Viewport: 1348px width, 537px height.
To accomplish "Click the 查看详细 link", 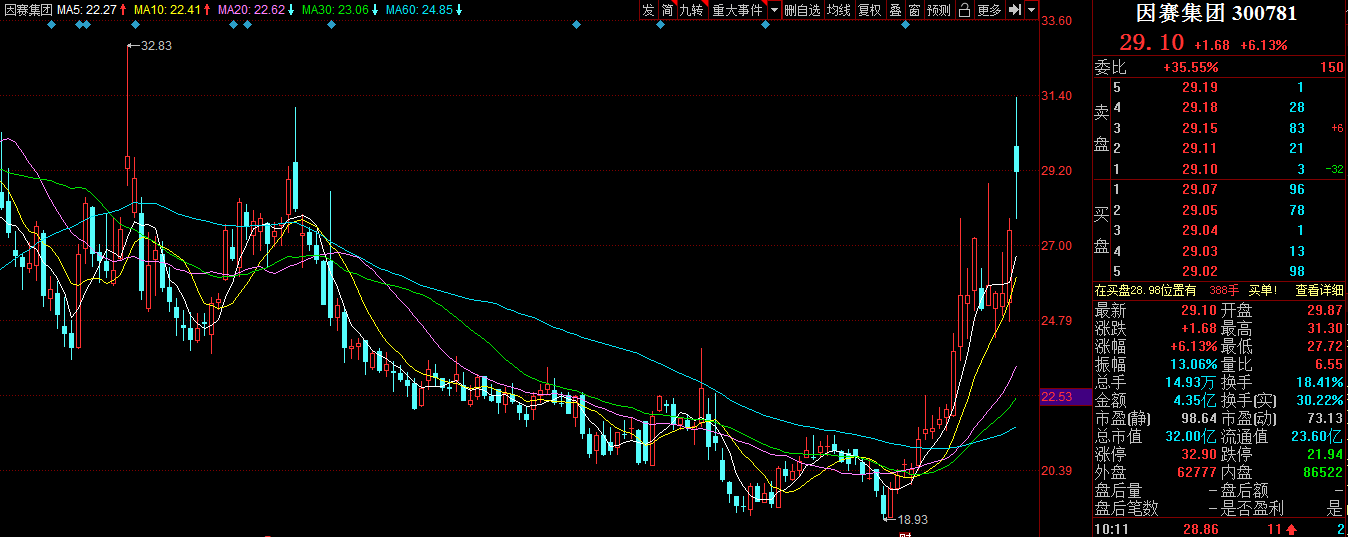I will pos(1319,290).
